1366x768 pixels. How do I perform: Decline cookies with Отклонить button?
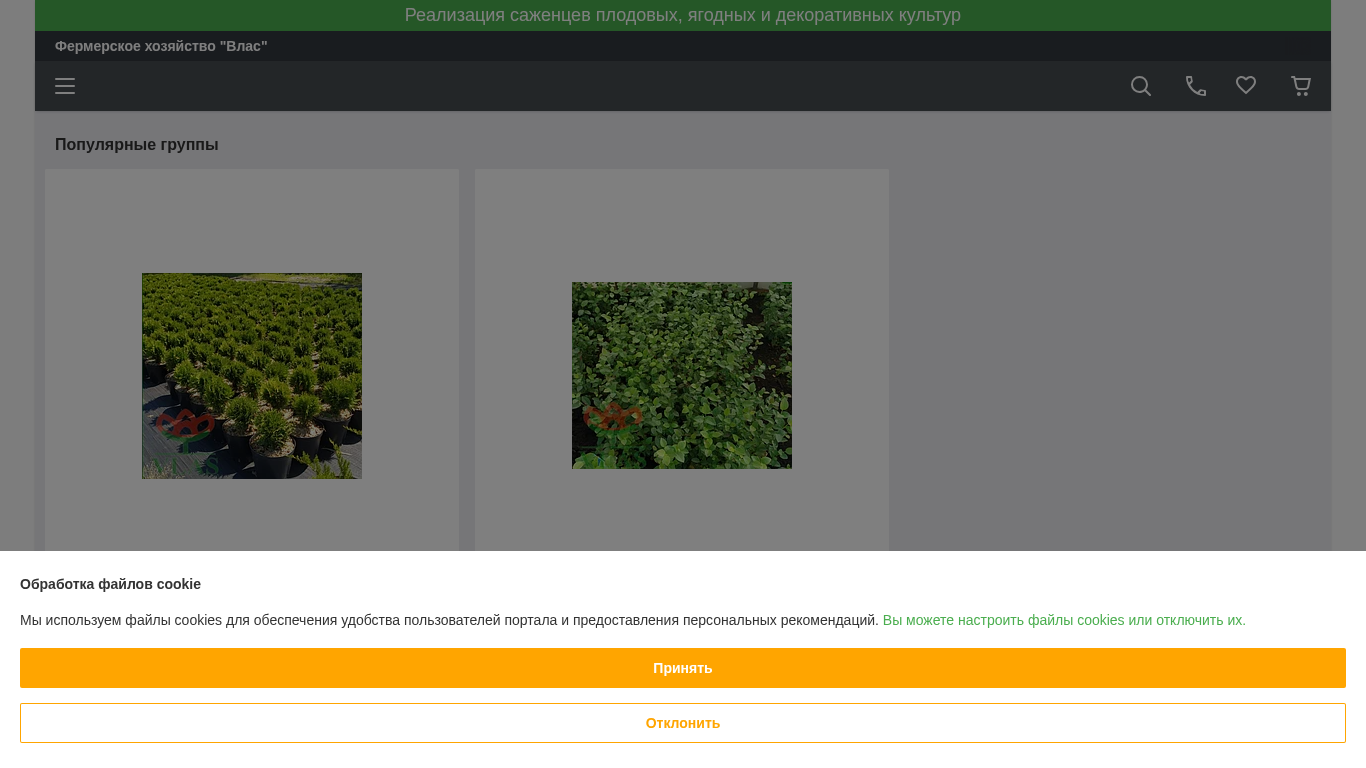(683, 723)
